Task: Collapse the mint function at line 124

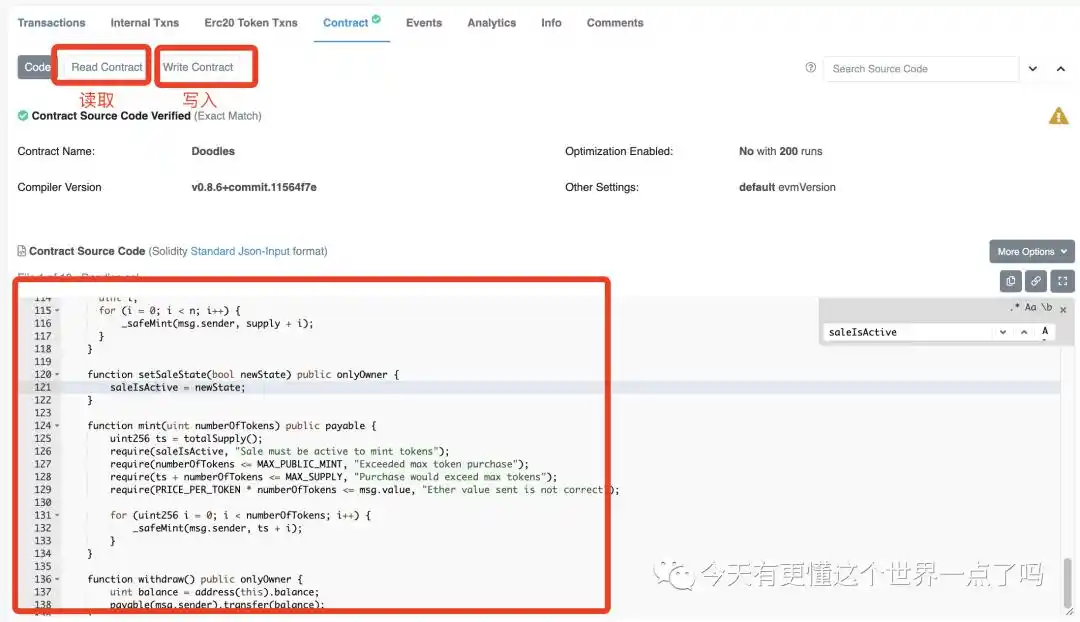Action: tap(57, 426)
